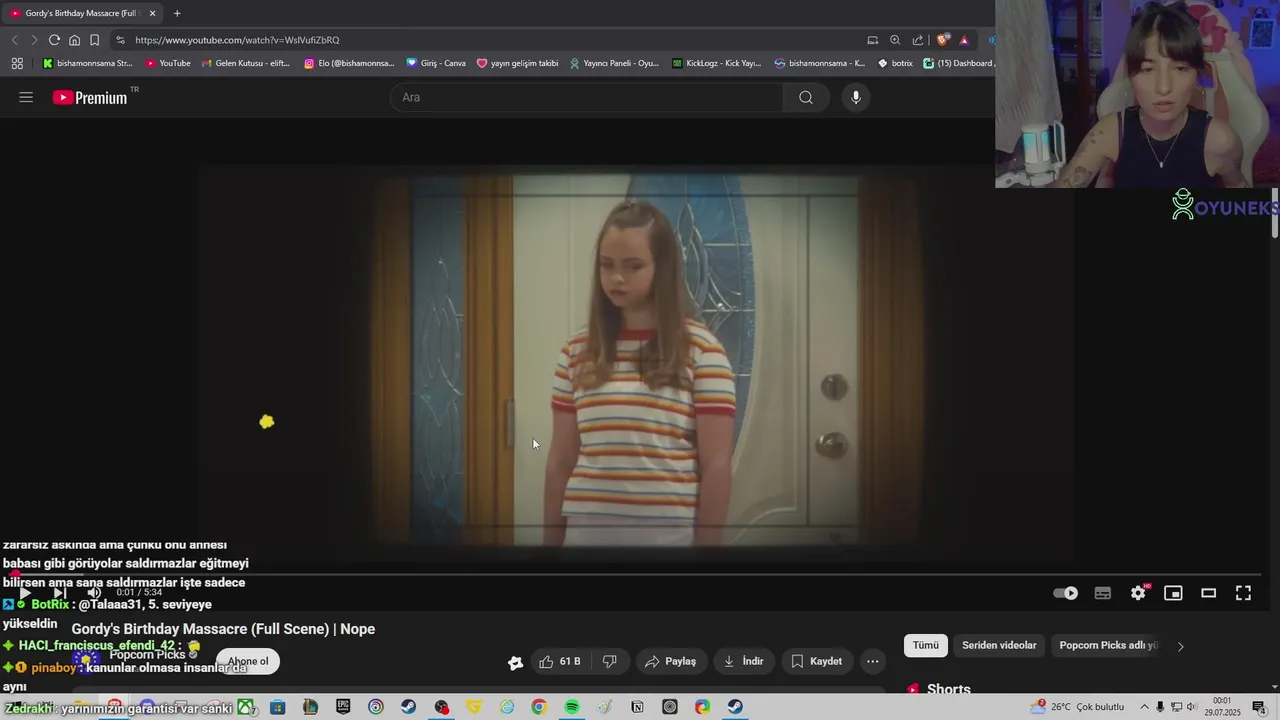Screen dimensions: 1280x720
Task: Click the page vertical scrollbar
Action: click(1275, 211)
